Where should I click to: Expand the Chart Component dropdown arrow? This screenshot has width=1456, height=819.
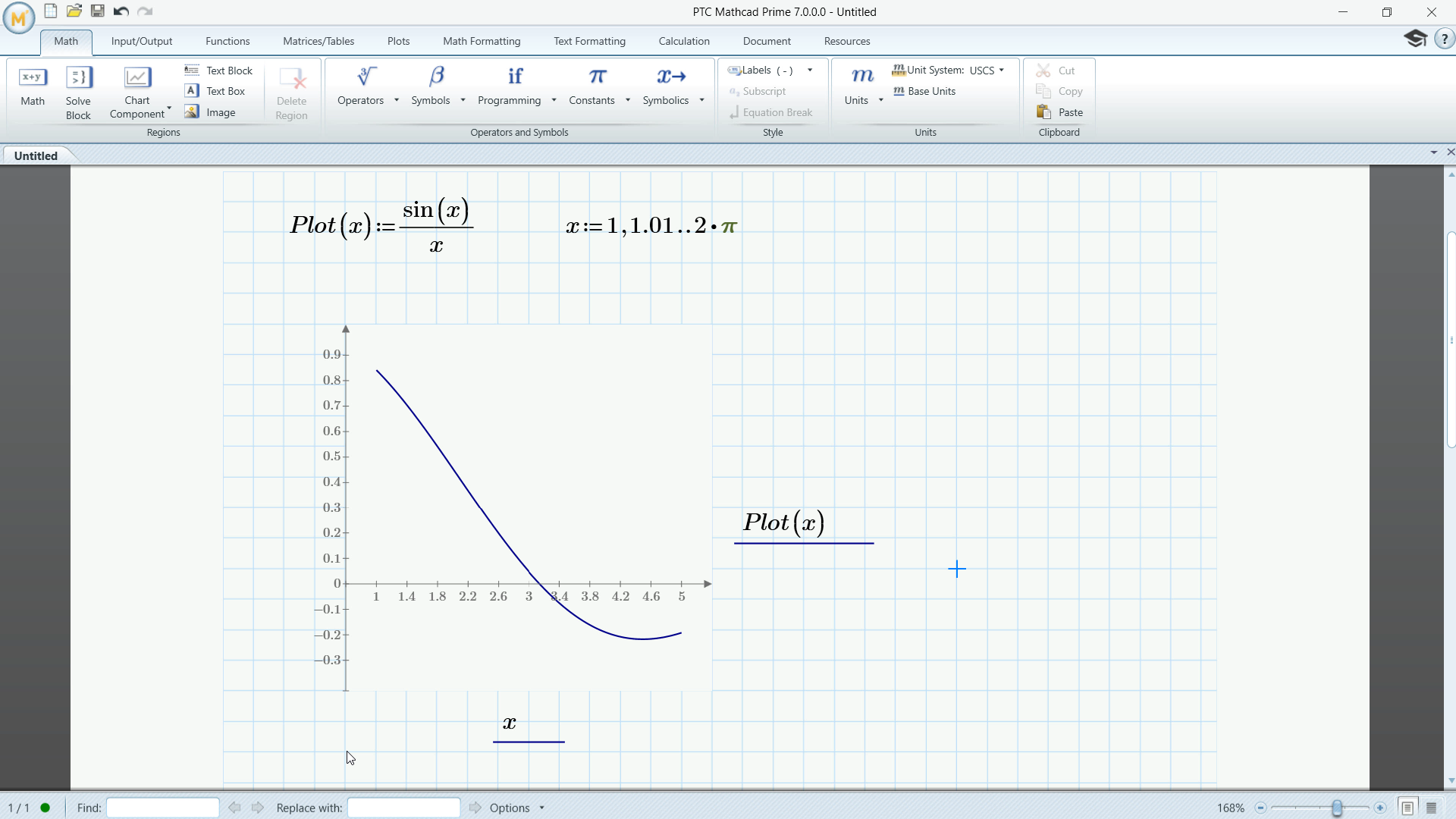point(169,108)
